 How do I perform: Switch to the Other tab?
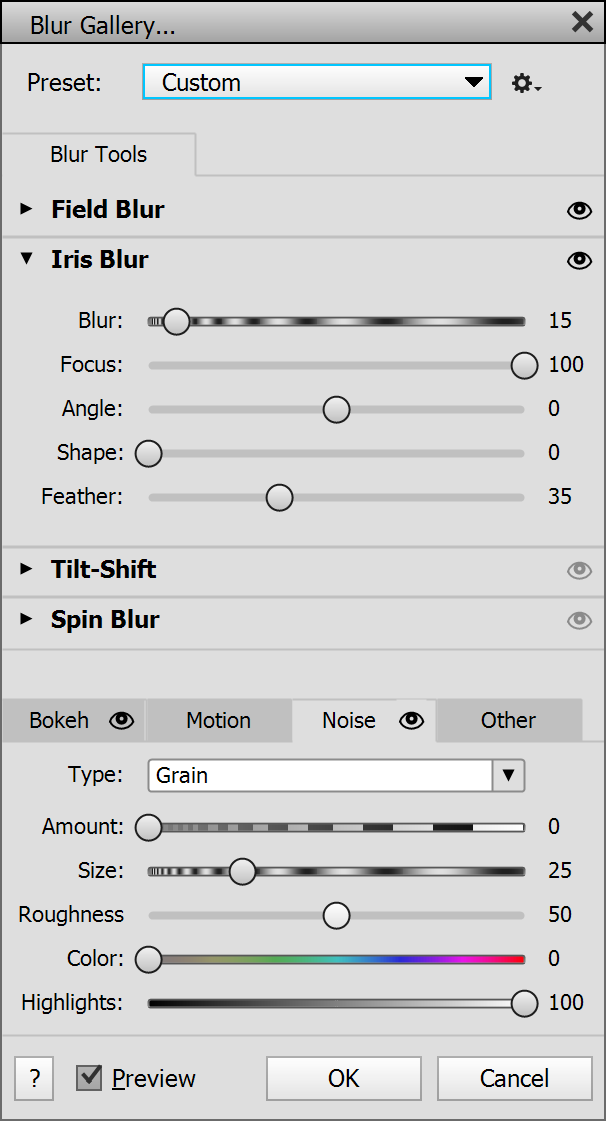[x=508, y=720]
